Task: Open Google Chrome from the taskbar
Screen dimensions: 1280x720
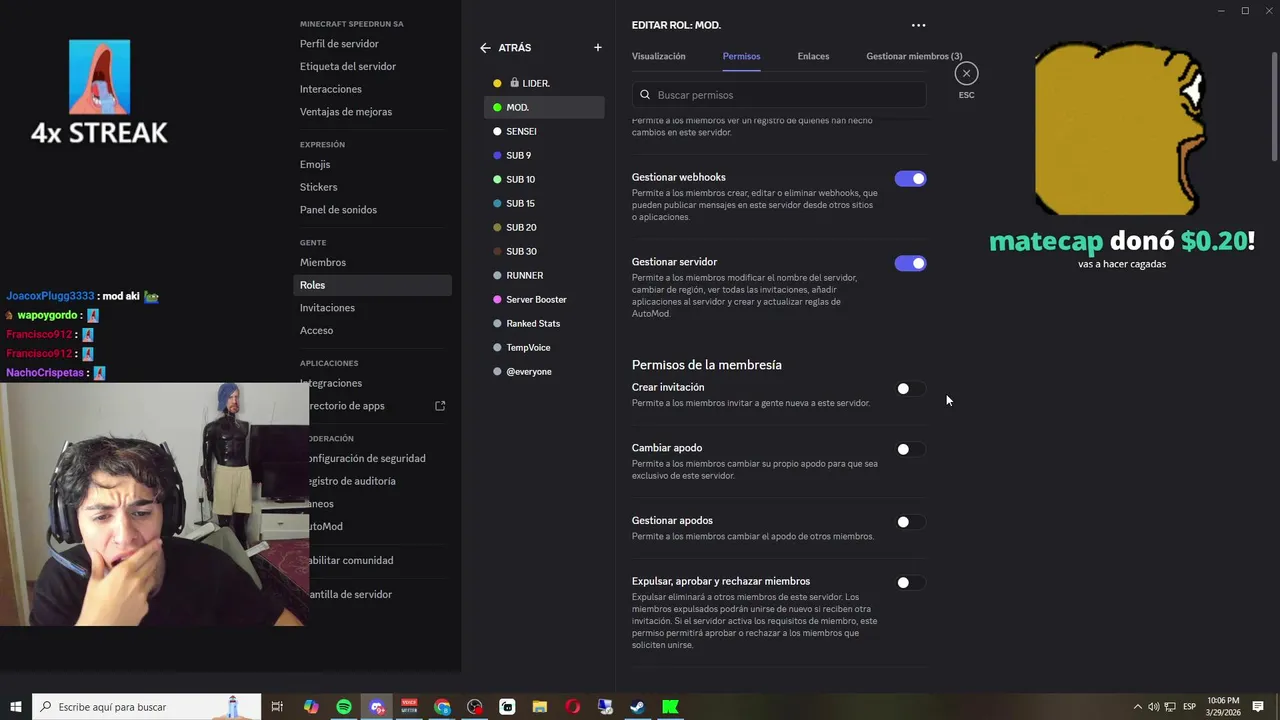Action: coord(442,707)
